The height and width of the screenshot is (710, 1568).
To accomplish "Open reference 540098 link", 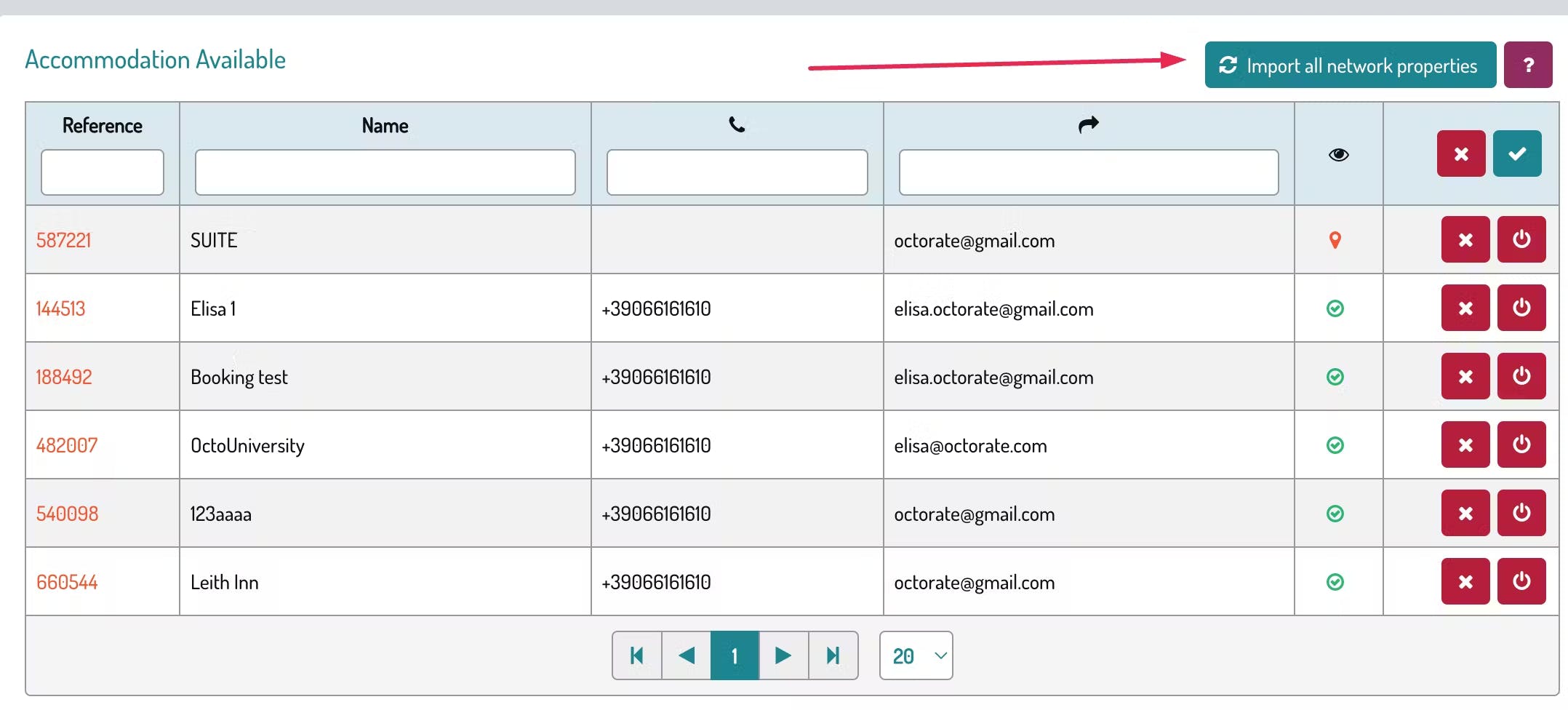I will pyautogui.click(x=67, y=514).
